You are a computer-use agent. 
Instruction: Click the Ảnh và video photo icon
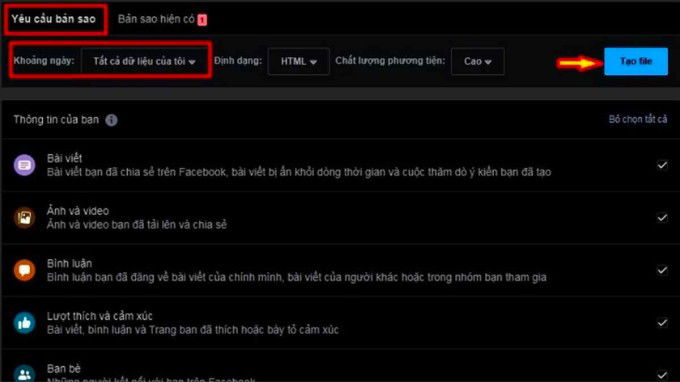coord(24,218)
